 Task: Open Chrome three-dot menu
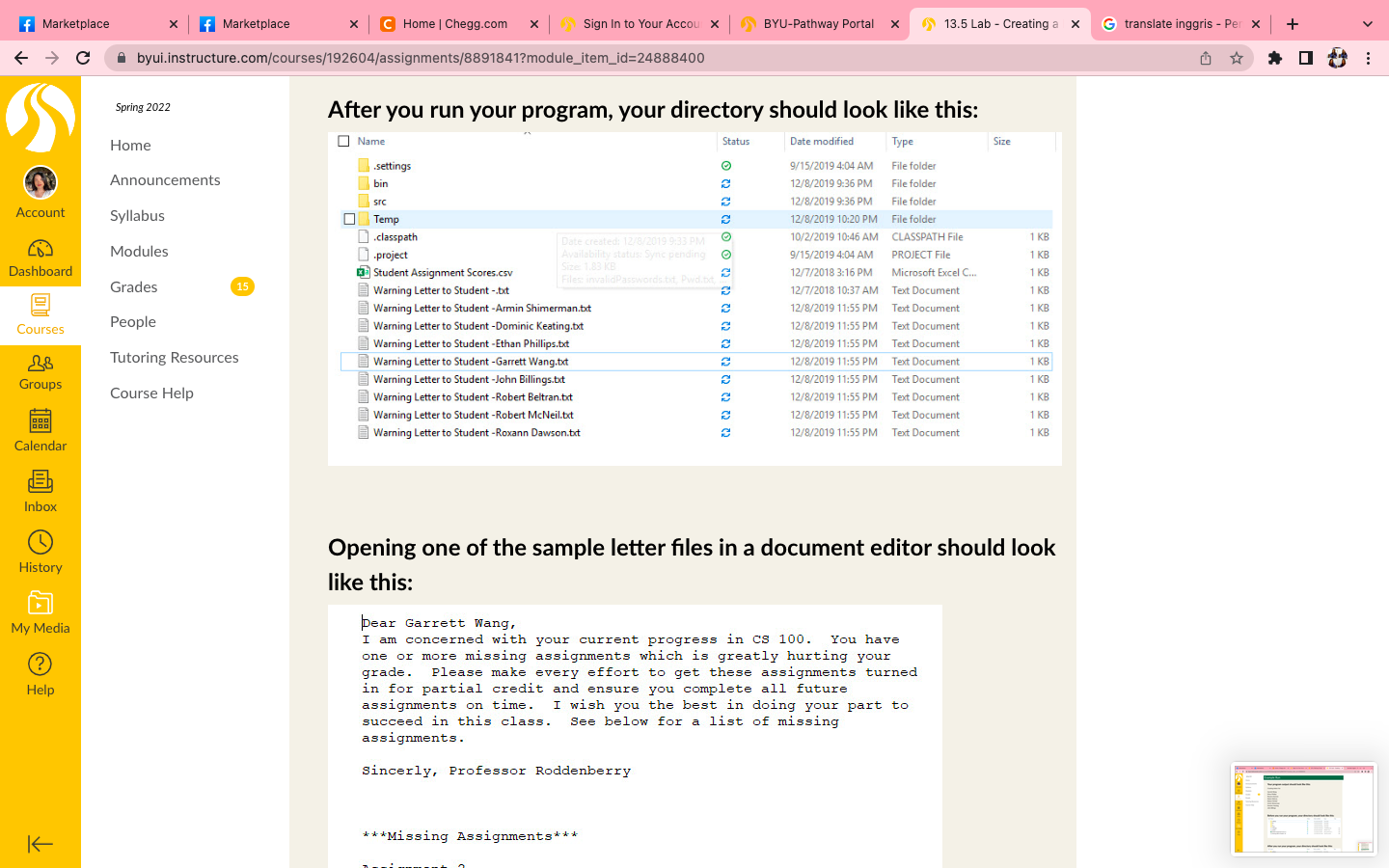click(1368, 58)
